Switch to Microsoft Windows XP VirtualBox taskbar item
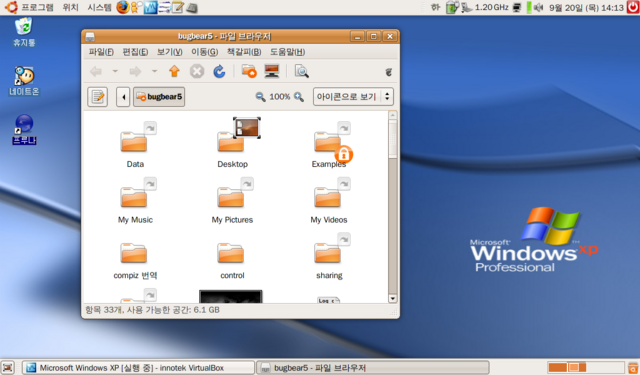The image size is (640, 375). click(138, 368)
